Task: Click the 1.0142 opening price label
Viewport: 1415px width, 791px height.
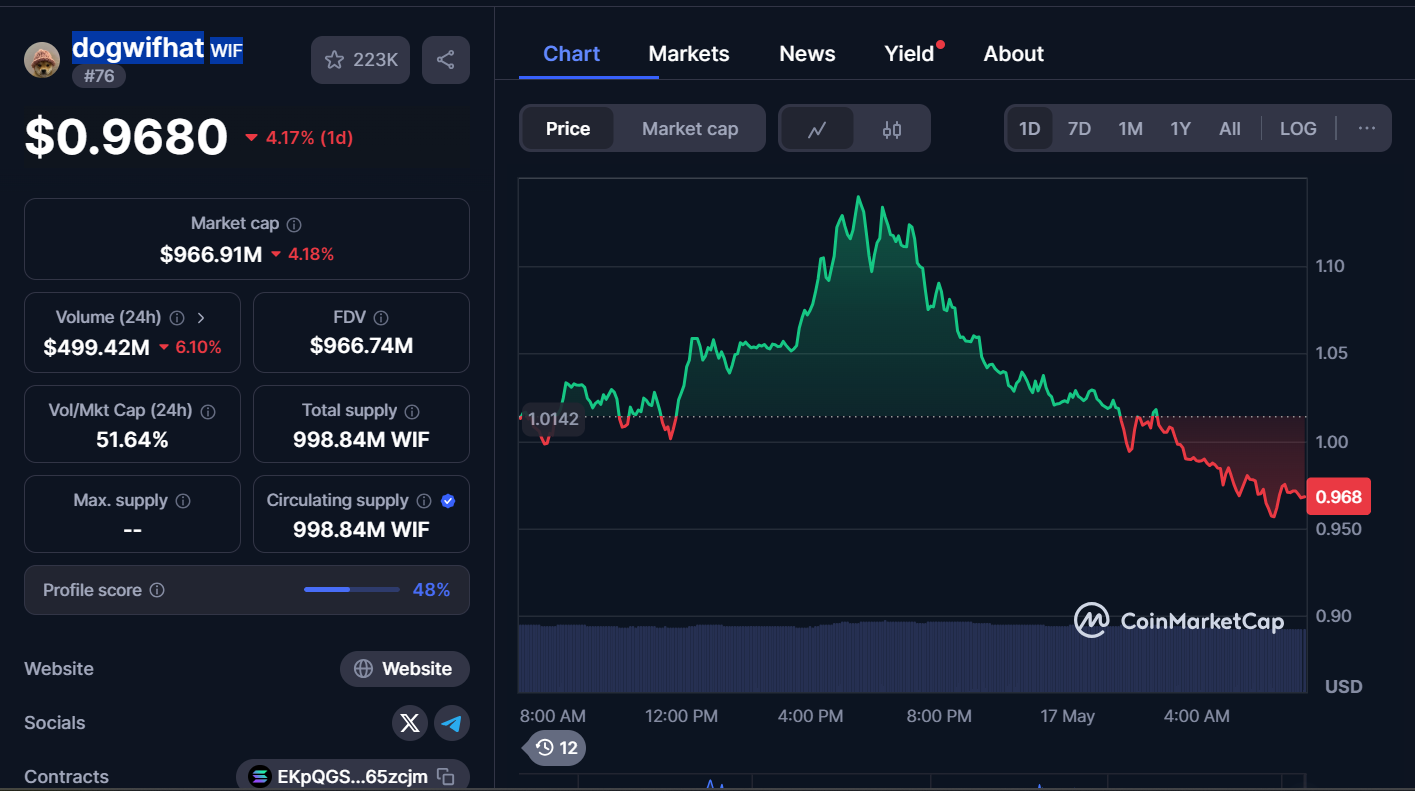Action: coord(553,419)
